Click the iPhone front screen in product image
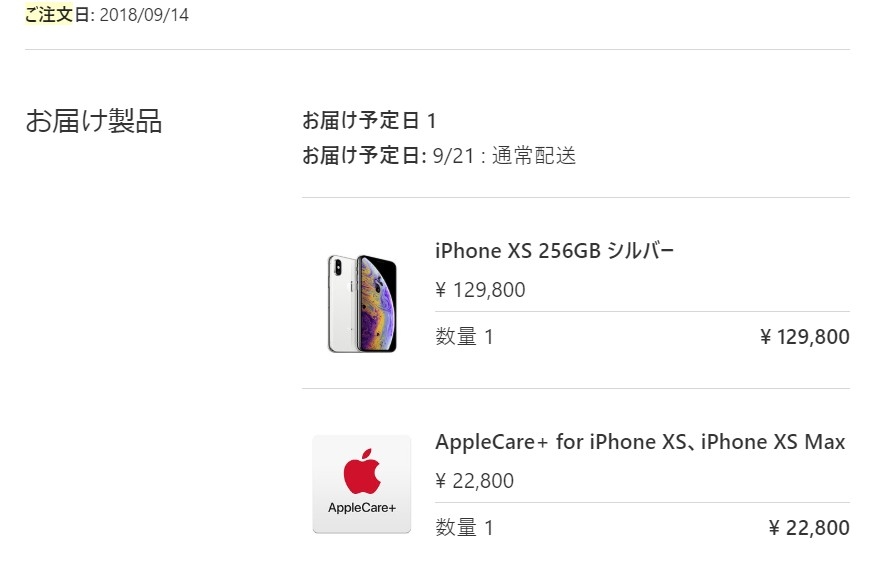Image resolution: width=883 pixels, height=567 pixels. 378,303
